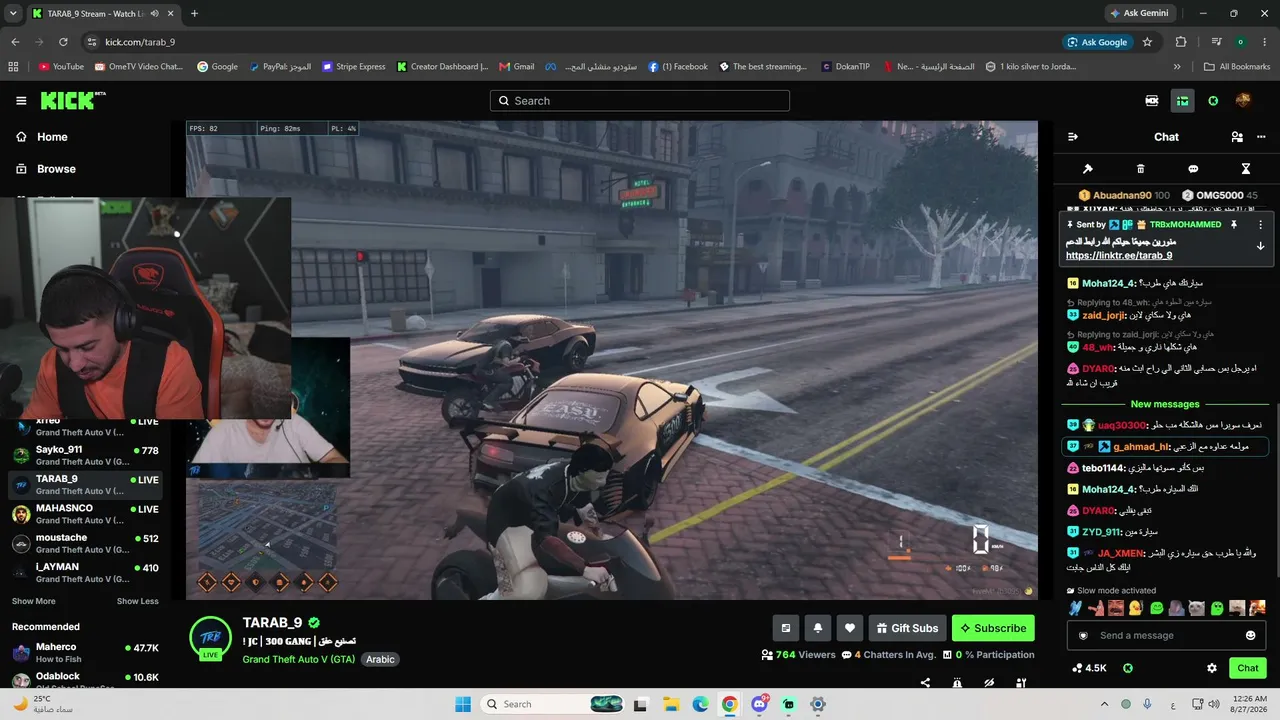Open the YouTube bookmark
Screen dimensions: 1280x720
click(x=61, y=67)
